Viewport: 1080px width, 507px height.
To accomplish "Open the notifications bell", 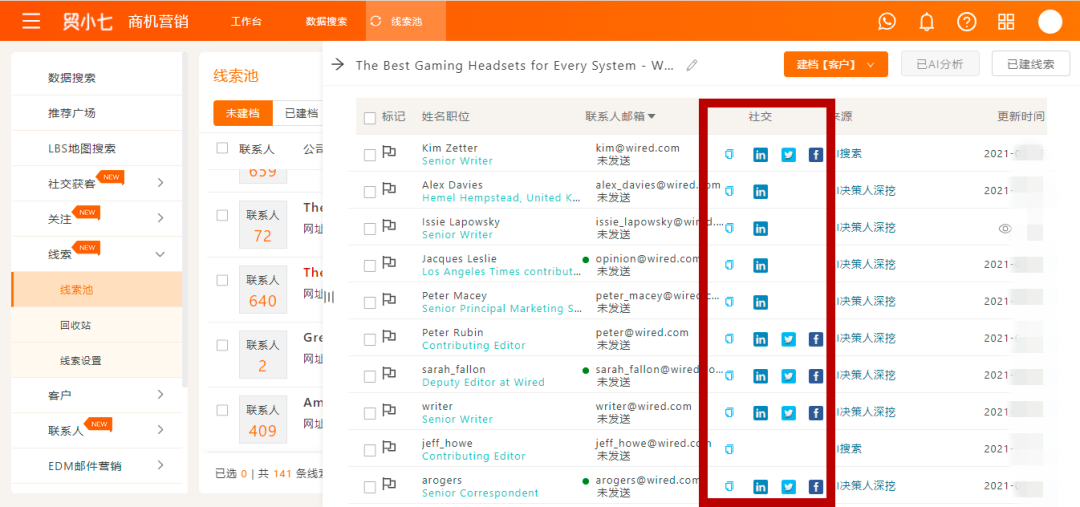I will coord(927,21).
